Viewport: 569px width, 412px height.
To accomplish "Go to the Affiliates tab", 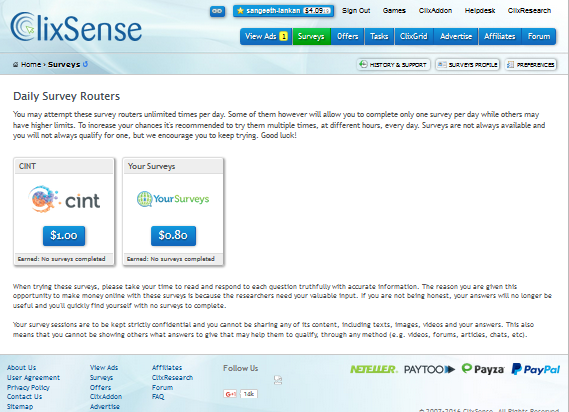I will [x=500, y=36].
